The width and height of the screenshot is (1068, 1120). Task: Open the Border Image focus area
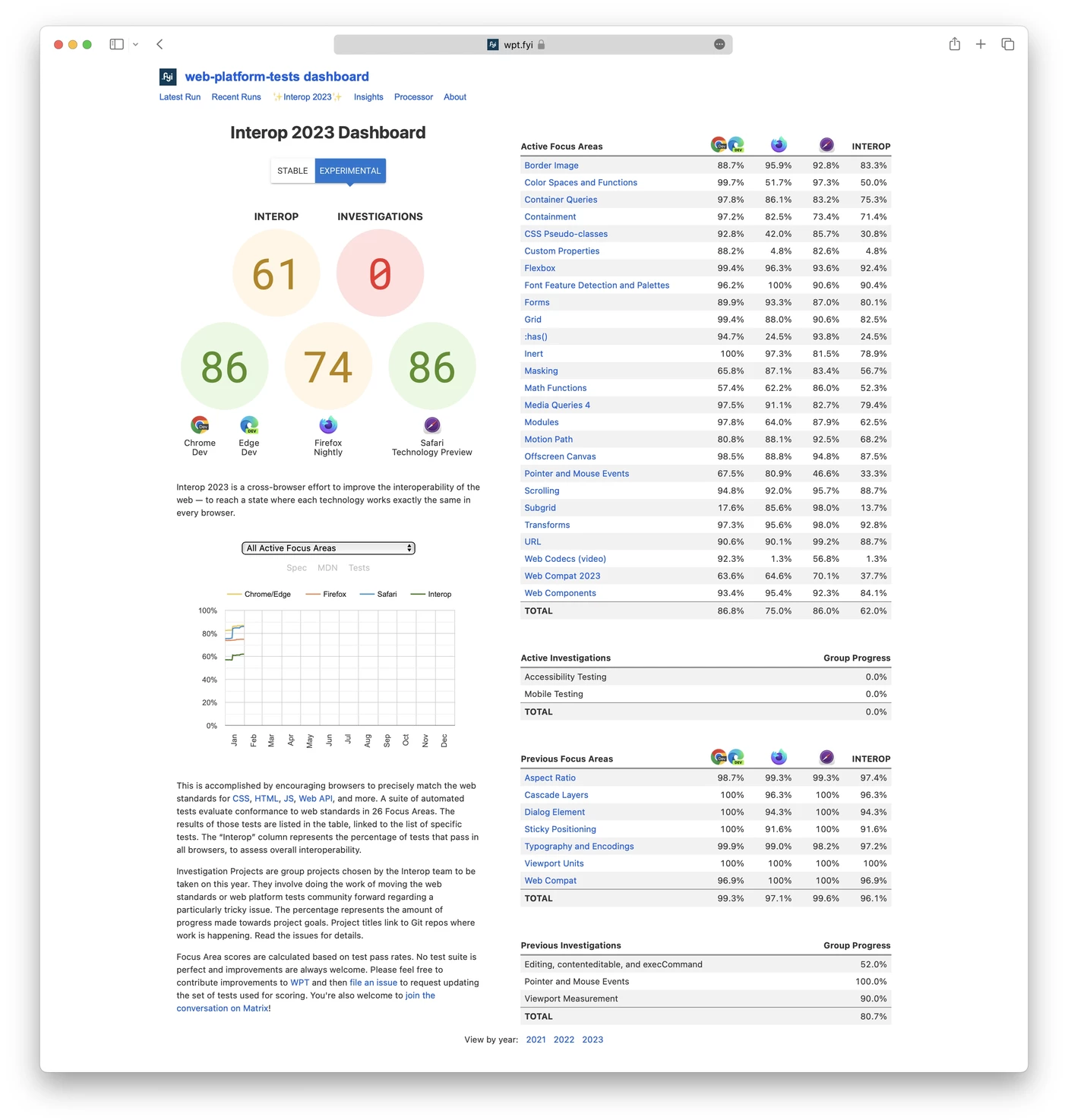551,166
